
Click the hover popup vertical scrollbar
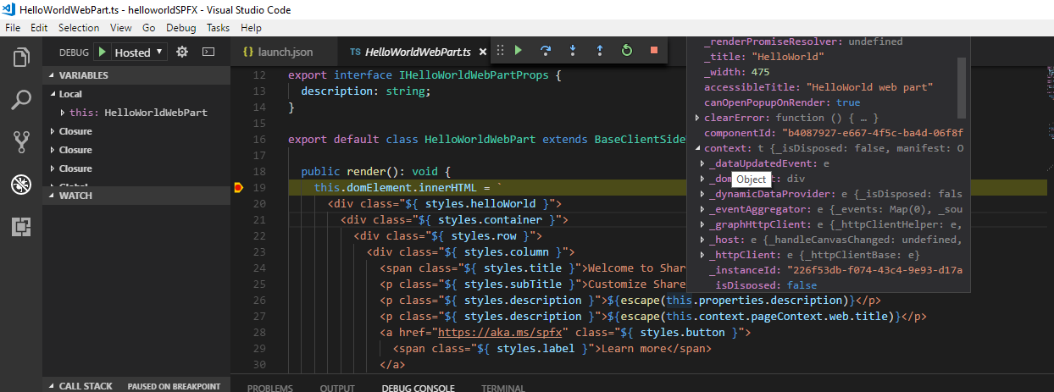[962, 87]
